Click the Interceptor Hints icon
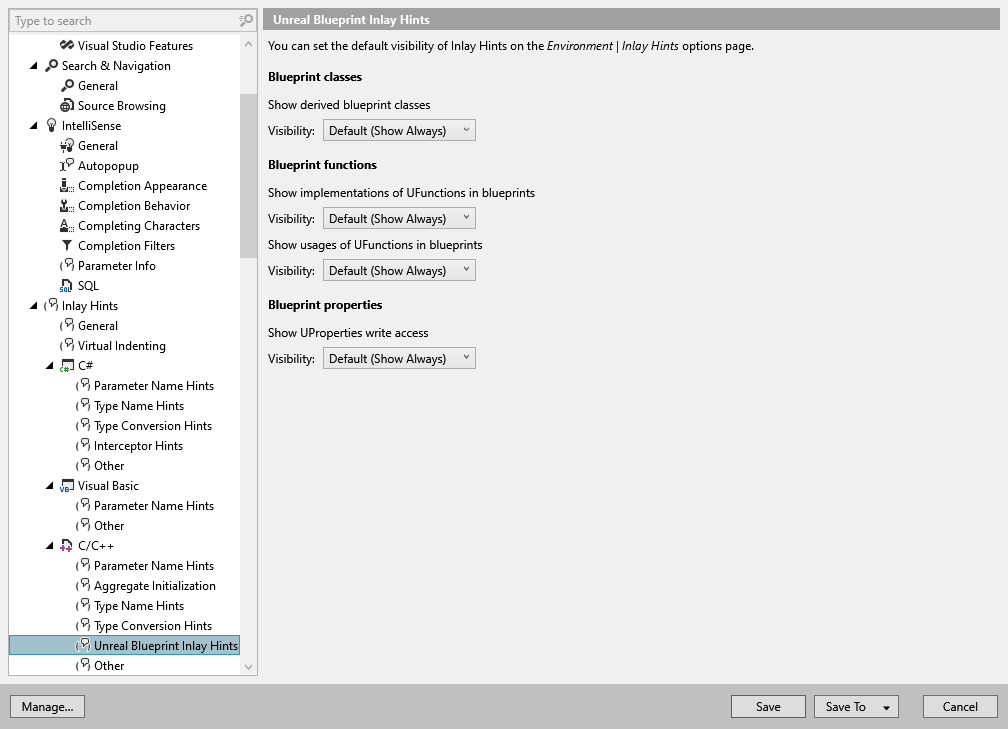The height and width of the screenshot is (729, 1008). pyautogui.click(x=83, y=445)
